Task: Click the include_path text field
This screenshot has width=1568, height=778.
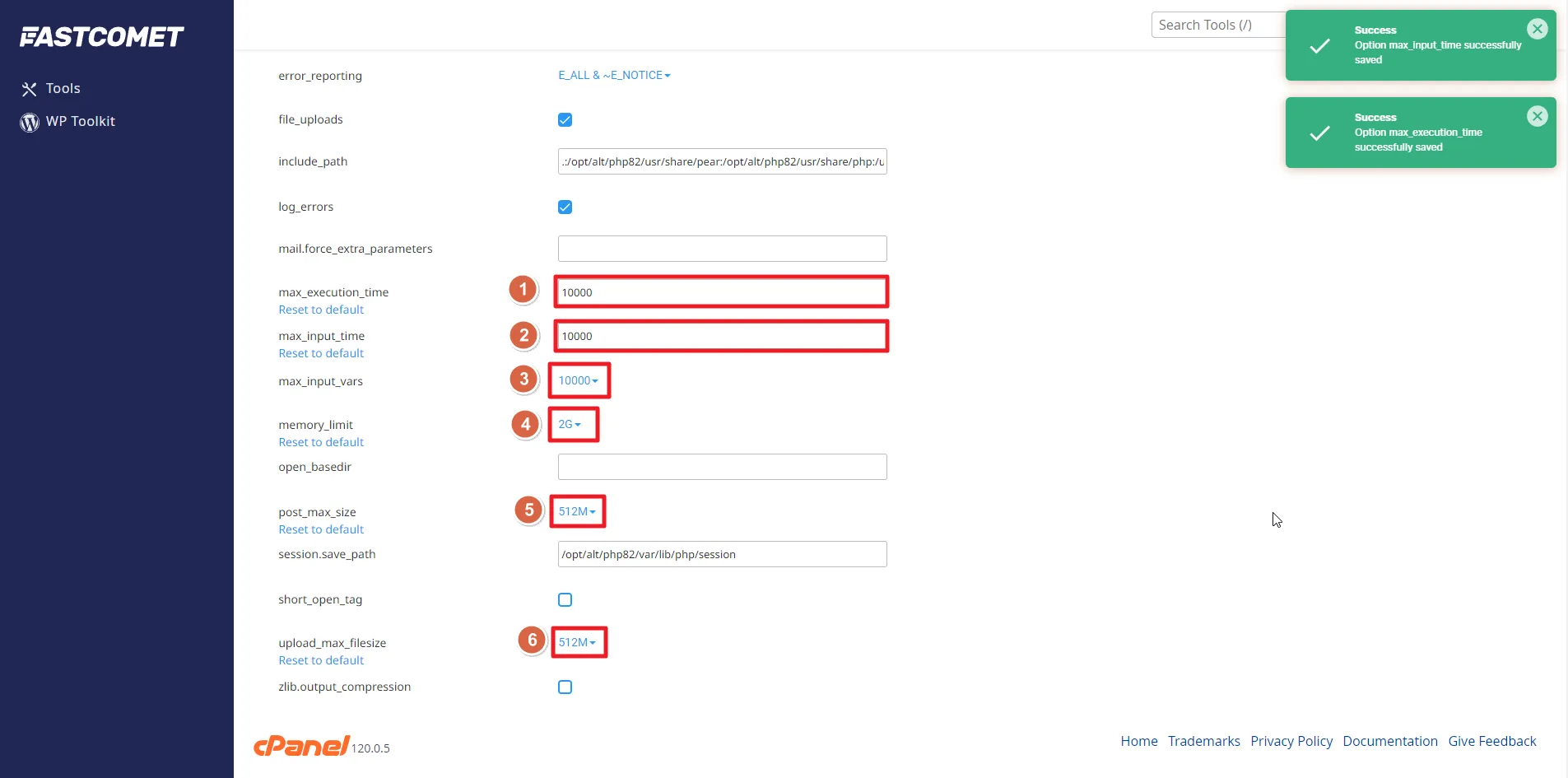Action: pyautogui.click(x=722, y=161)
